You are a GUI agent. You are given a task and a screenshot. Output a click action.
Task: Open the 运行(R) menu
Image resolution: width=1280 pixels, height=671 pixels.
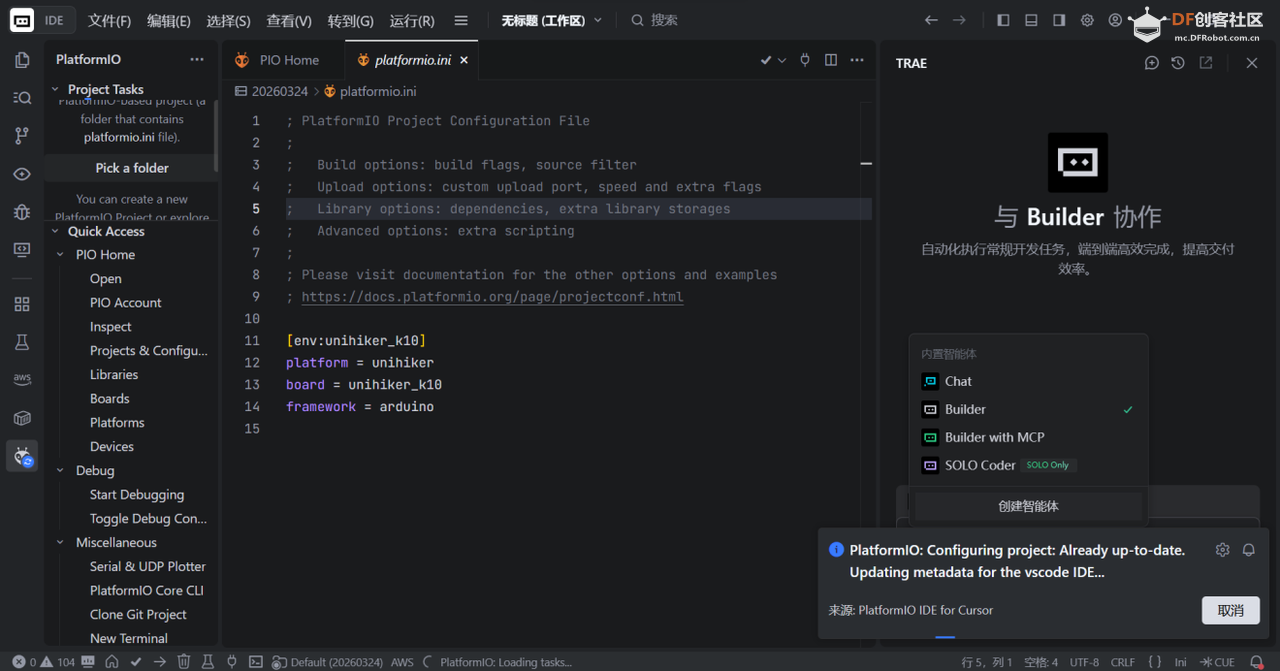411,20
